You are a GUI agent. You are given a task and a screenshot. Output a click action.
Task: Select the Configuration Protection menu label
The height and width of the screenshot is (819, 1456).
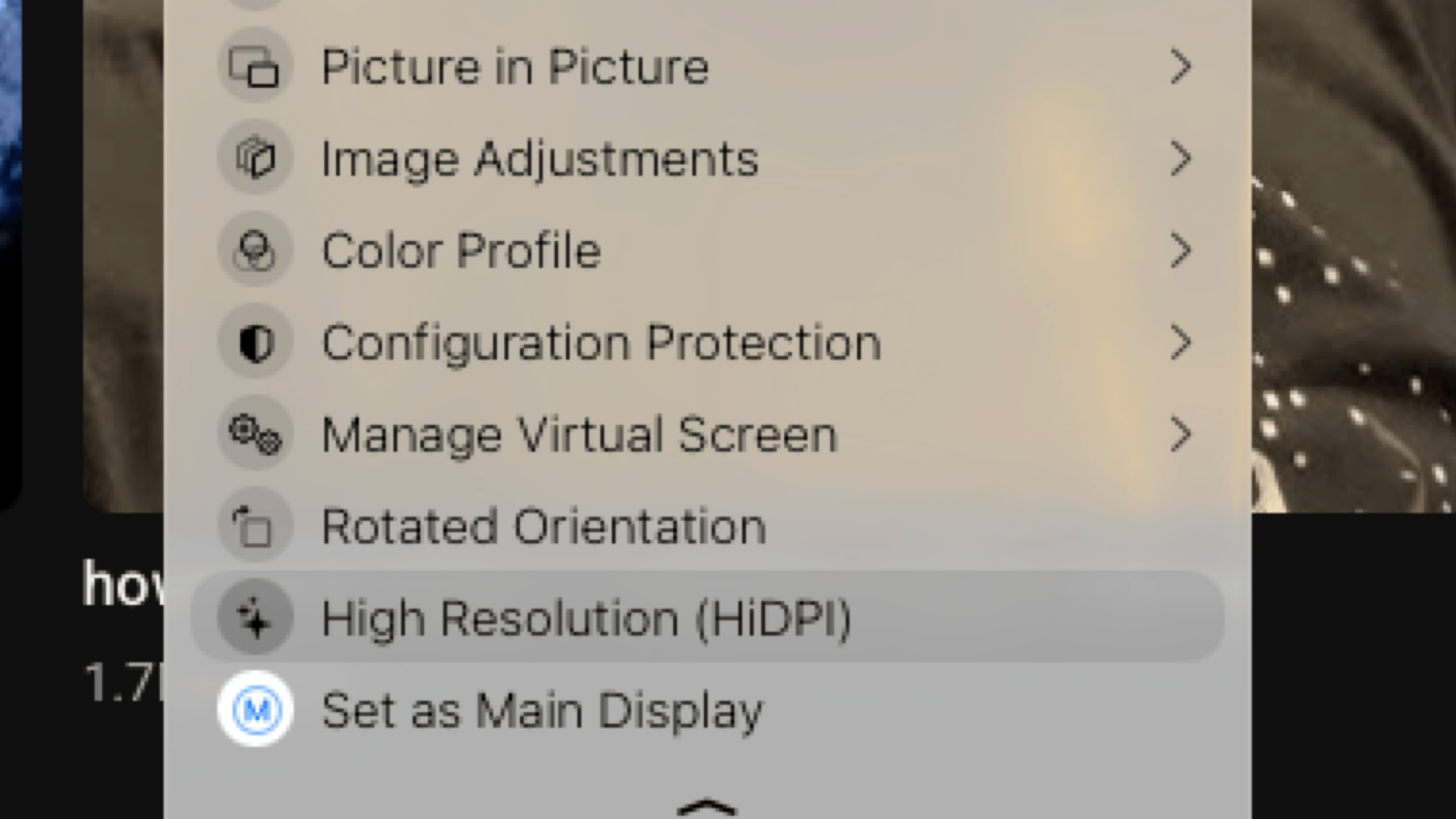point(601,342)
